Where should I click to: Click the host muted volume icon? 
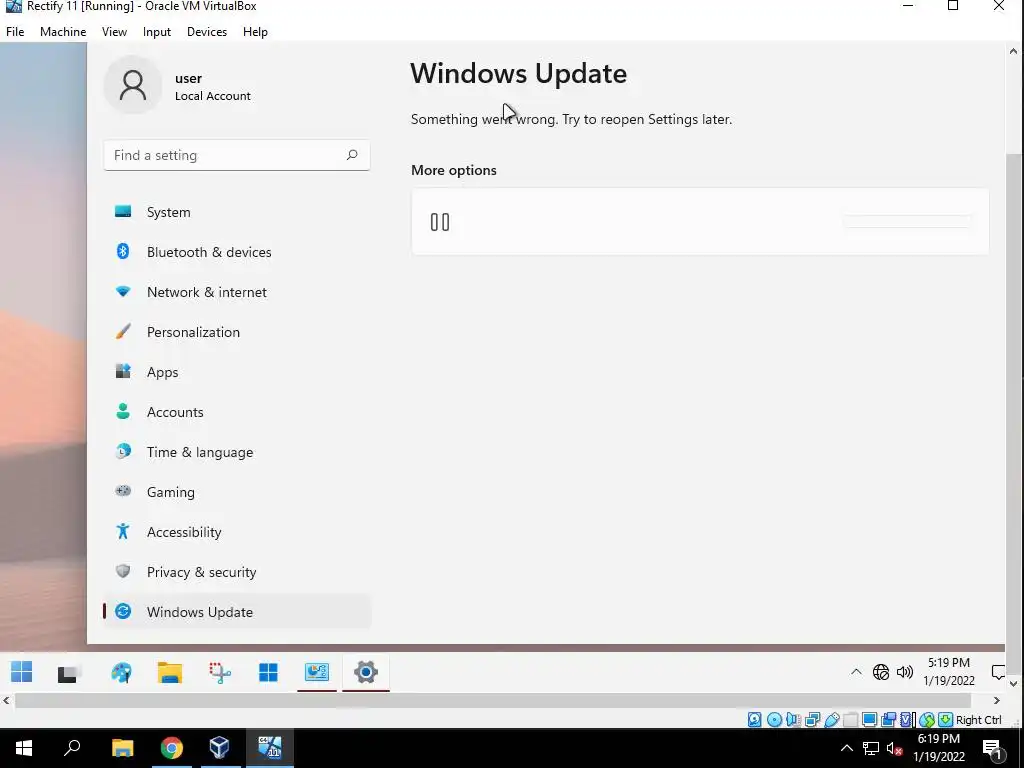click(895, 748)
